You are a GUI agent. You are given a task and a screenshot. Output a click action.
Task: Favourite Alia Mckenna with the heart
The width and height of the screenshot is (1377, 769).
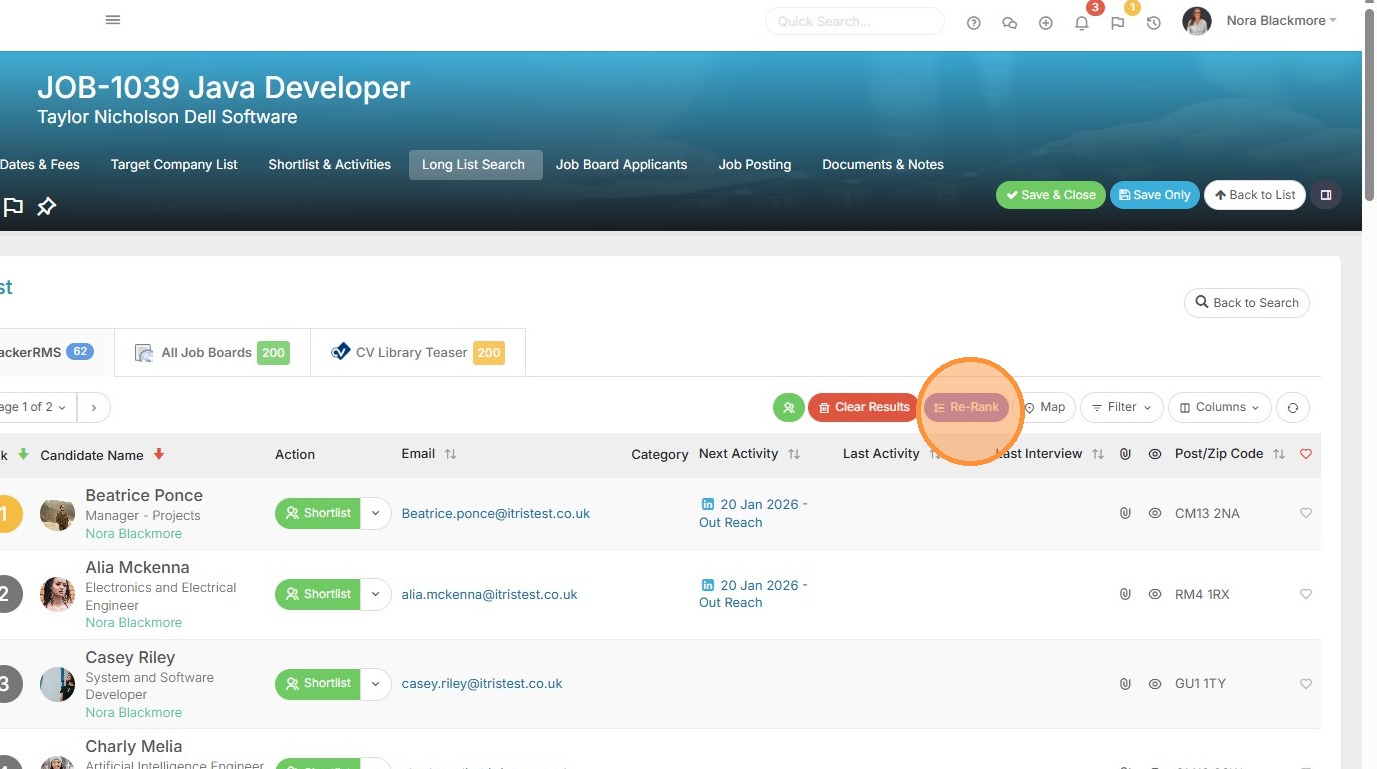coord(1305,594)
